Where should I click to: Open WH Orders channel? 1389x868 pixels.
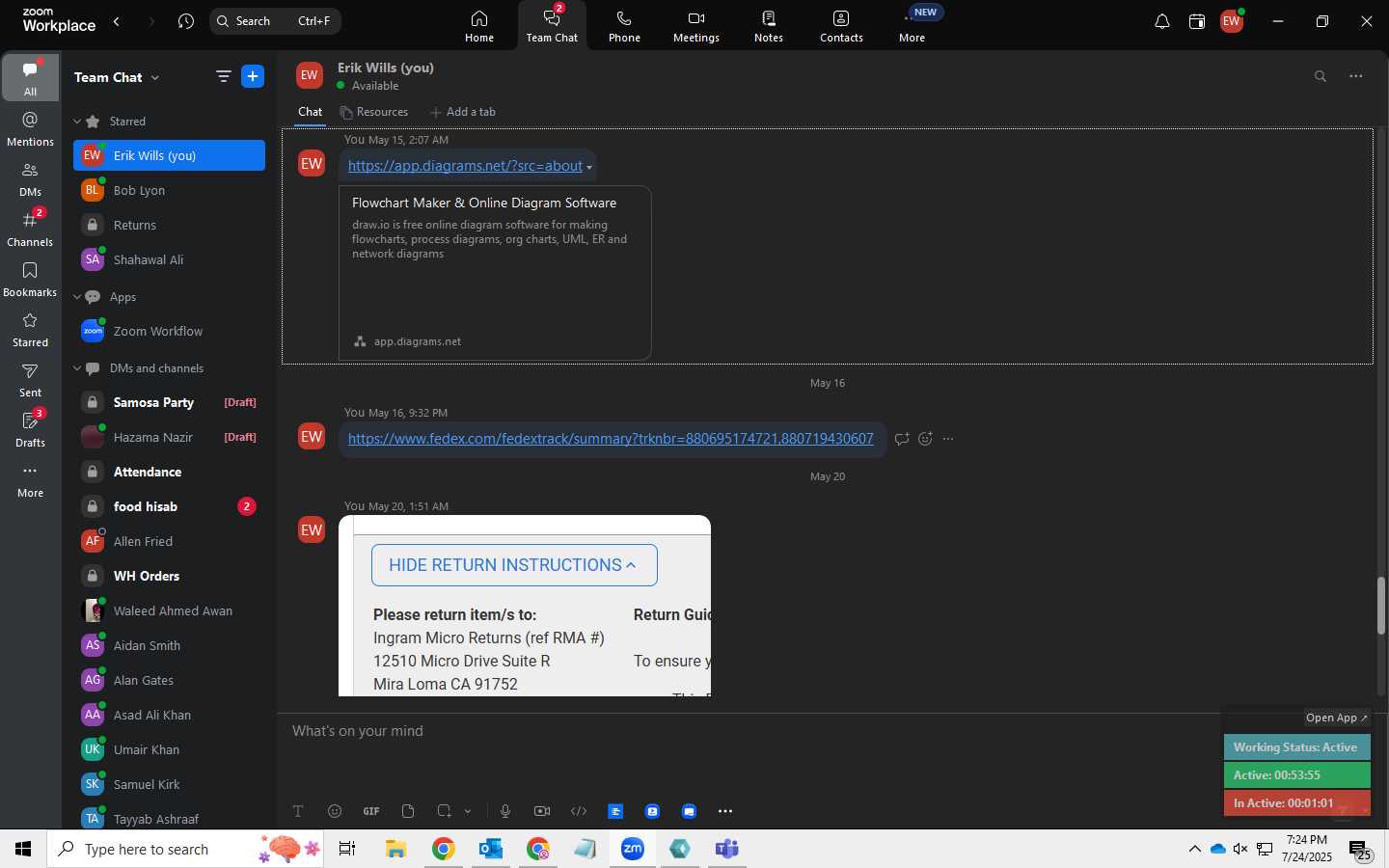169,576
